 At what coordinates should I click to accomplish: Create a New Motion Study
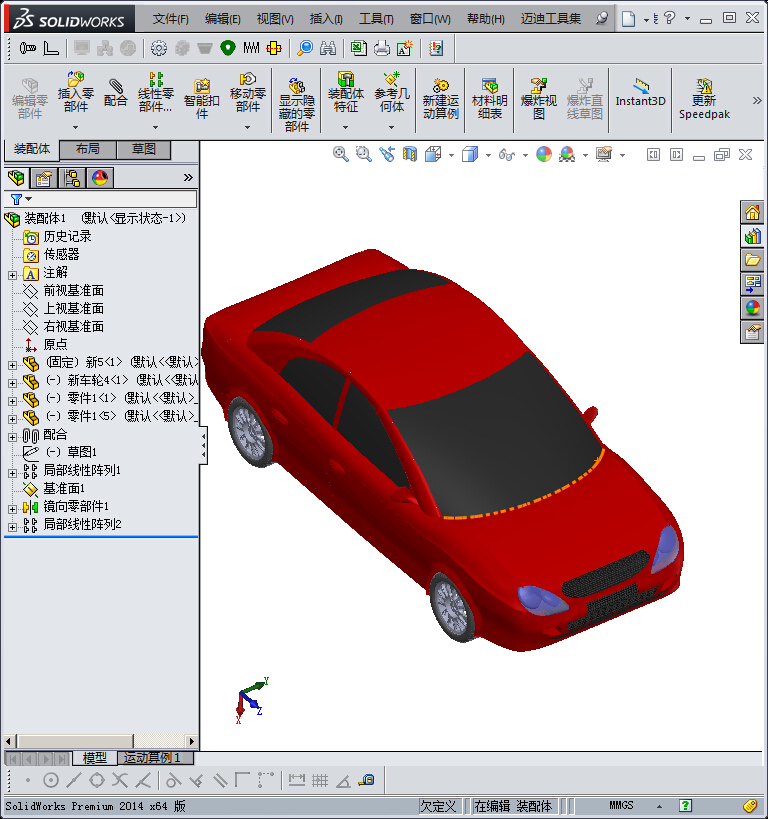click(x=440, y=99)
